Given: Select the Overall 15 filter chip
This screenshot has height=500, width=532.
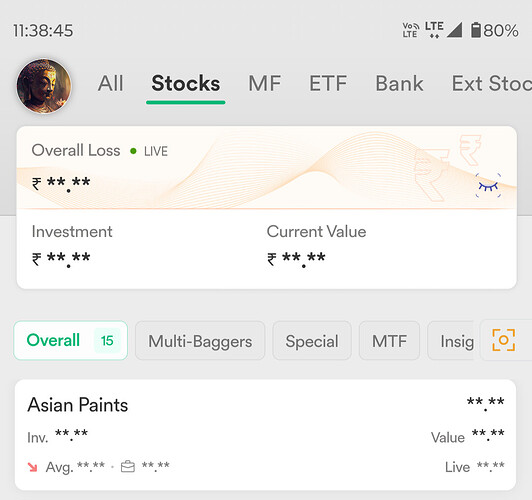Looking at the screenshot, I should (71, 340).
